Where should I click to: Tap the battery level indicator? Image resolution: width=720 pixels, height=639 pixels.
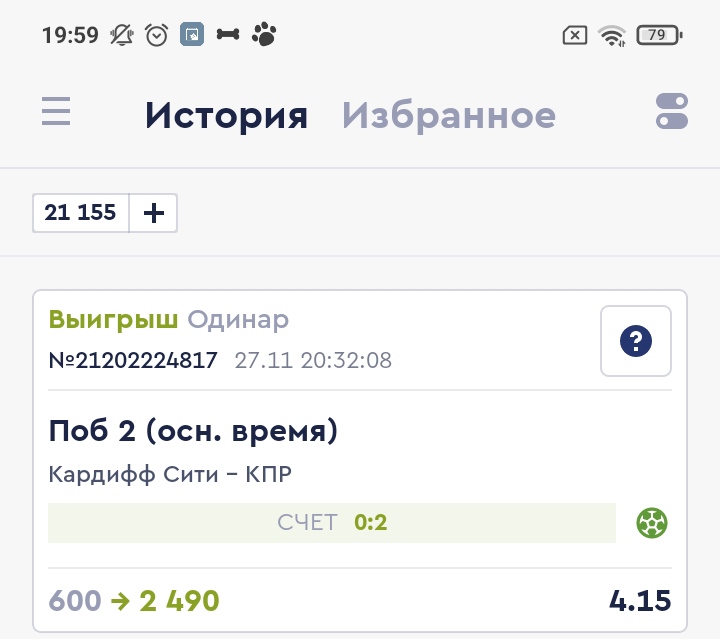pos(657,36)
